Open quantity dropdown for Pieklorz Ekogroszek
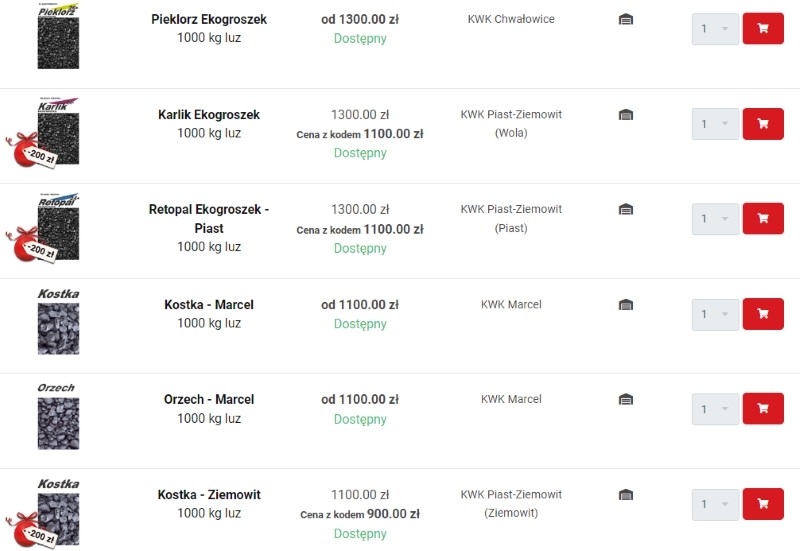 click(715, 29)
